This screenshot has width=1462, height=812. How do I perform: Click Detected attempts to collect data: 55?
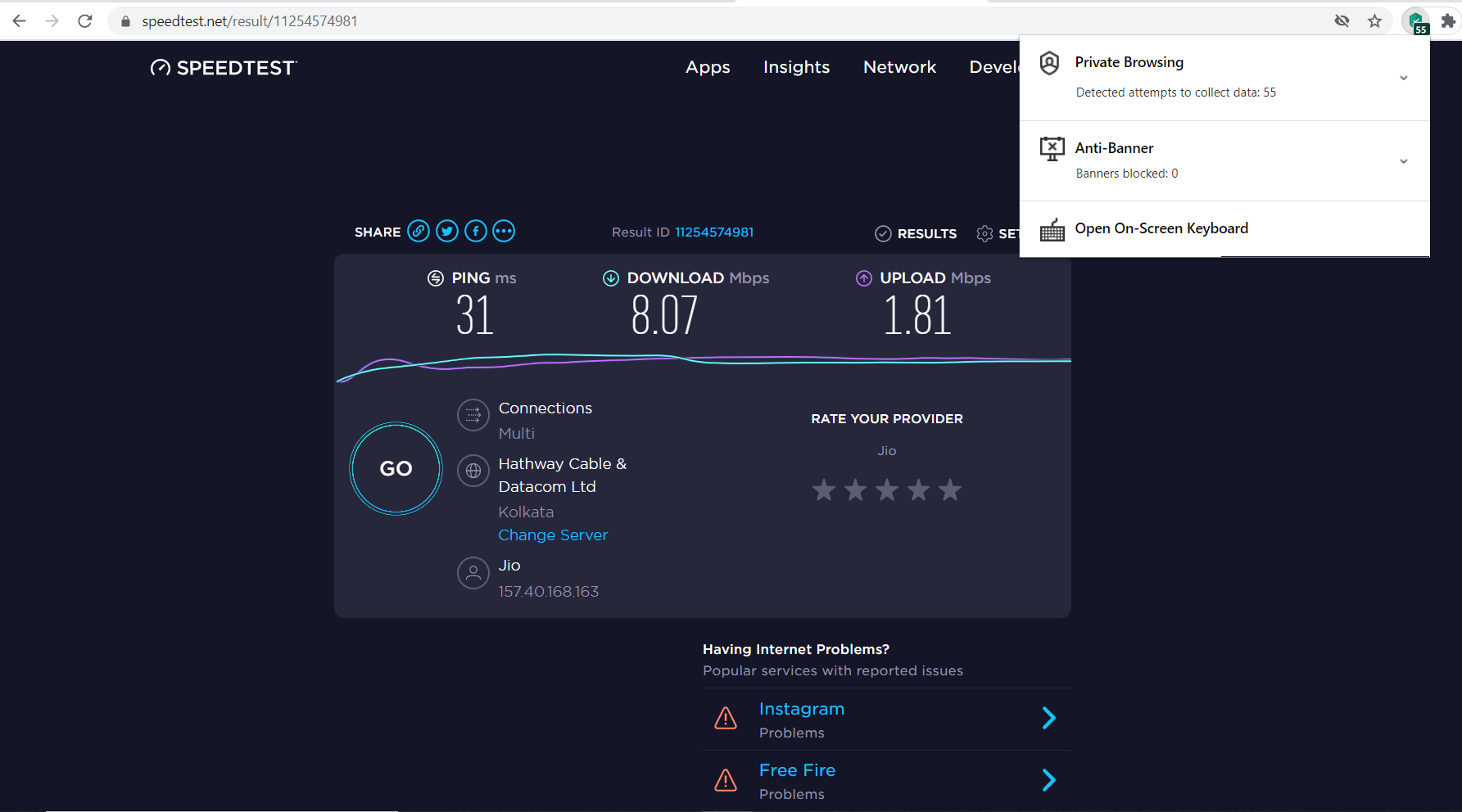point(1176,92)
